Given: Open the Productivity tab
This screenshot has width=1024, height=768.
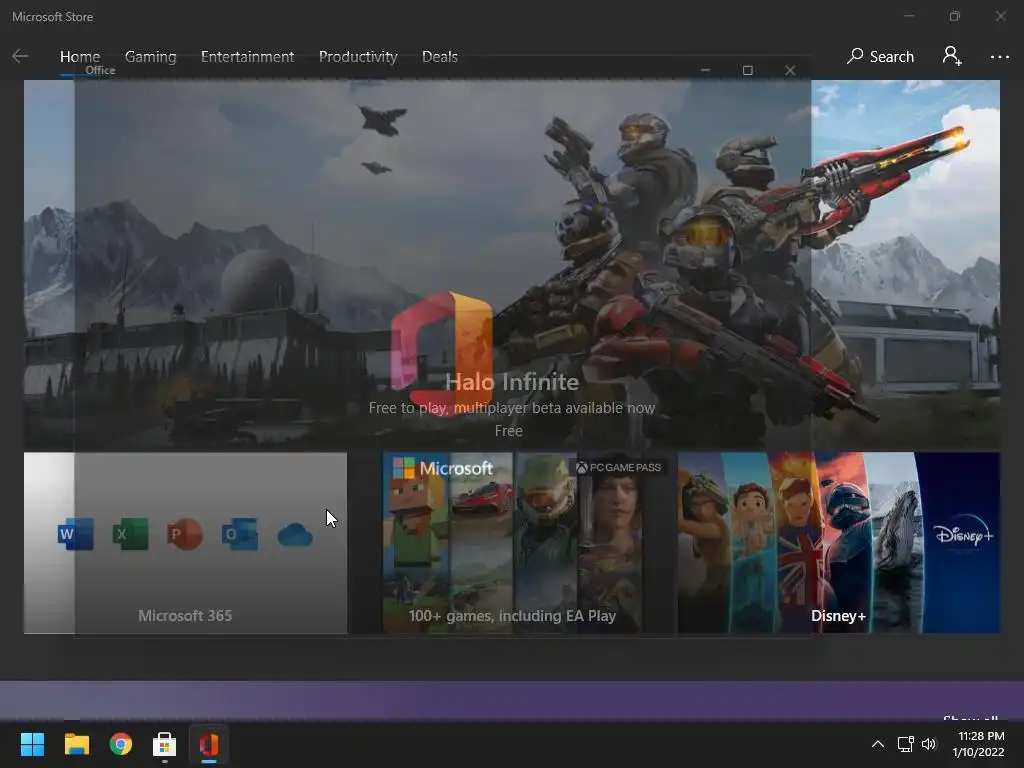Looking at the screenshot, I should pos(358,57).
